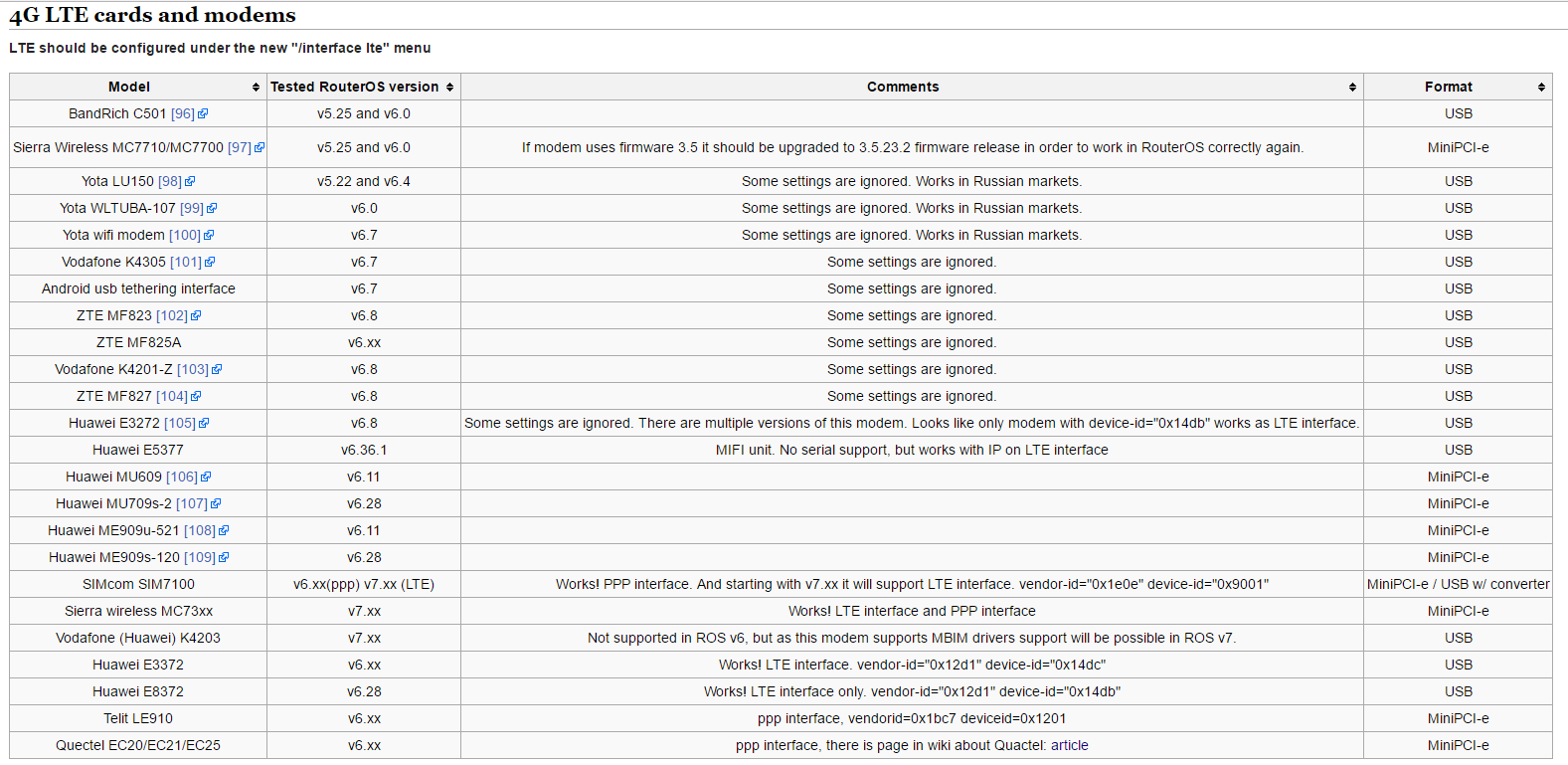Visit reference [109] for Huawei ME909s-120
Viewport: 1568px width, 765px height.
pos(200,557)
